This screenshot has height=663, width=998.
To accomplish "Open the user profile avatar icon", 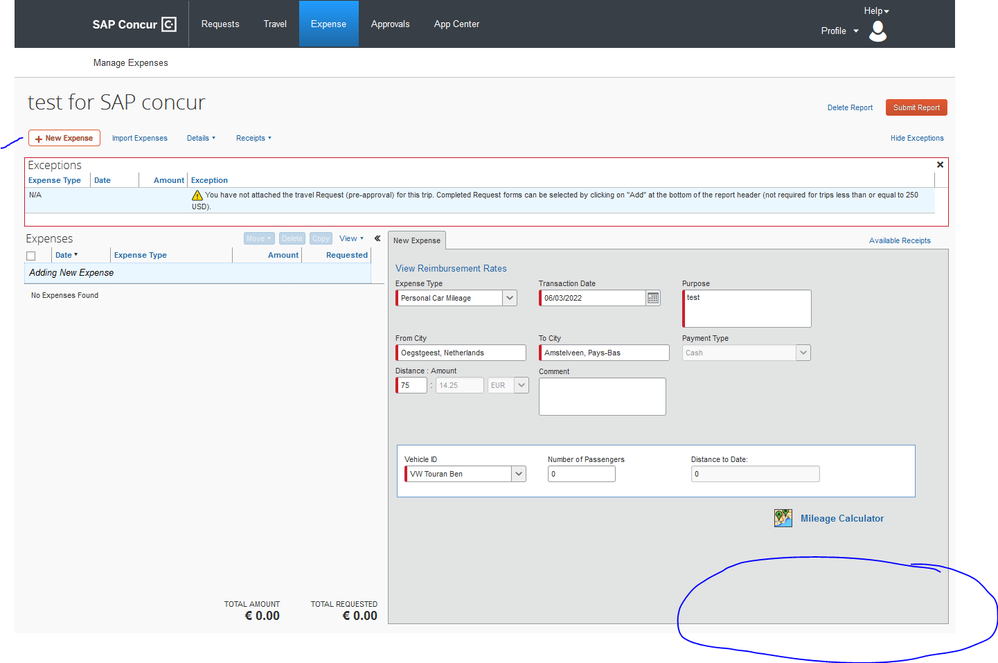I will pos(878,31).
